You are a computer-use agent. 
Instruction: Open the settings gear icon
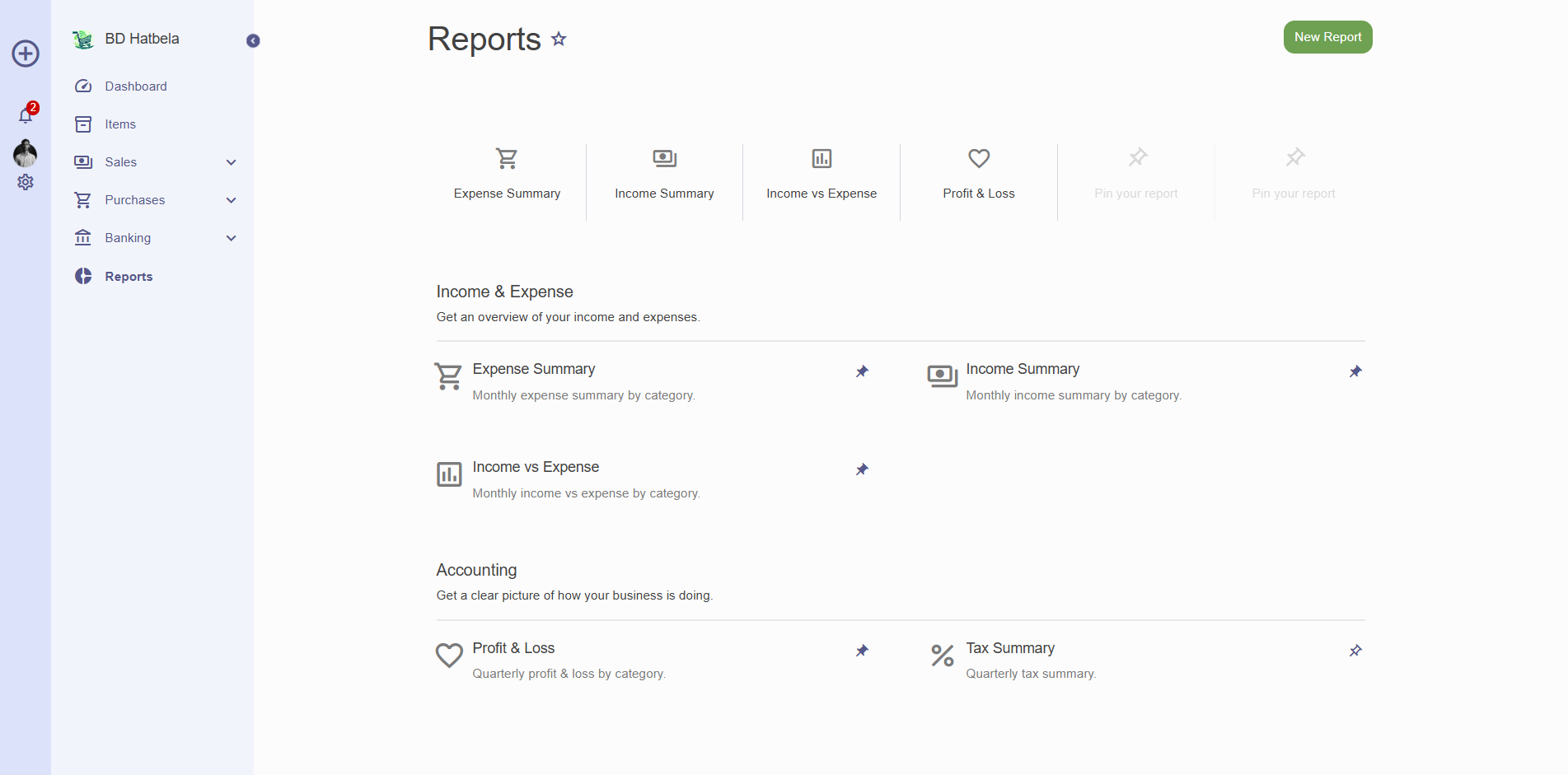tap(26, 182)
